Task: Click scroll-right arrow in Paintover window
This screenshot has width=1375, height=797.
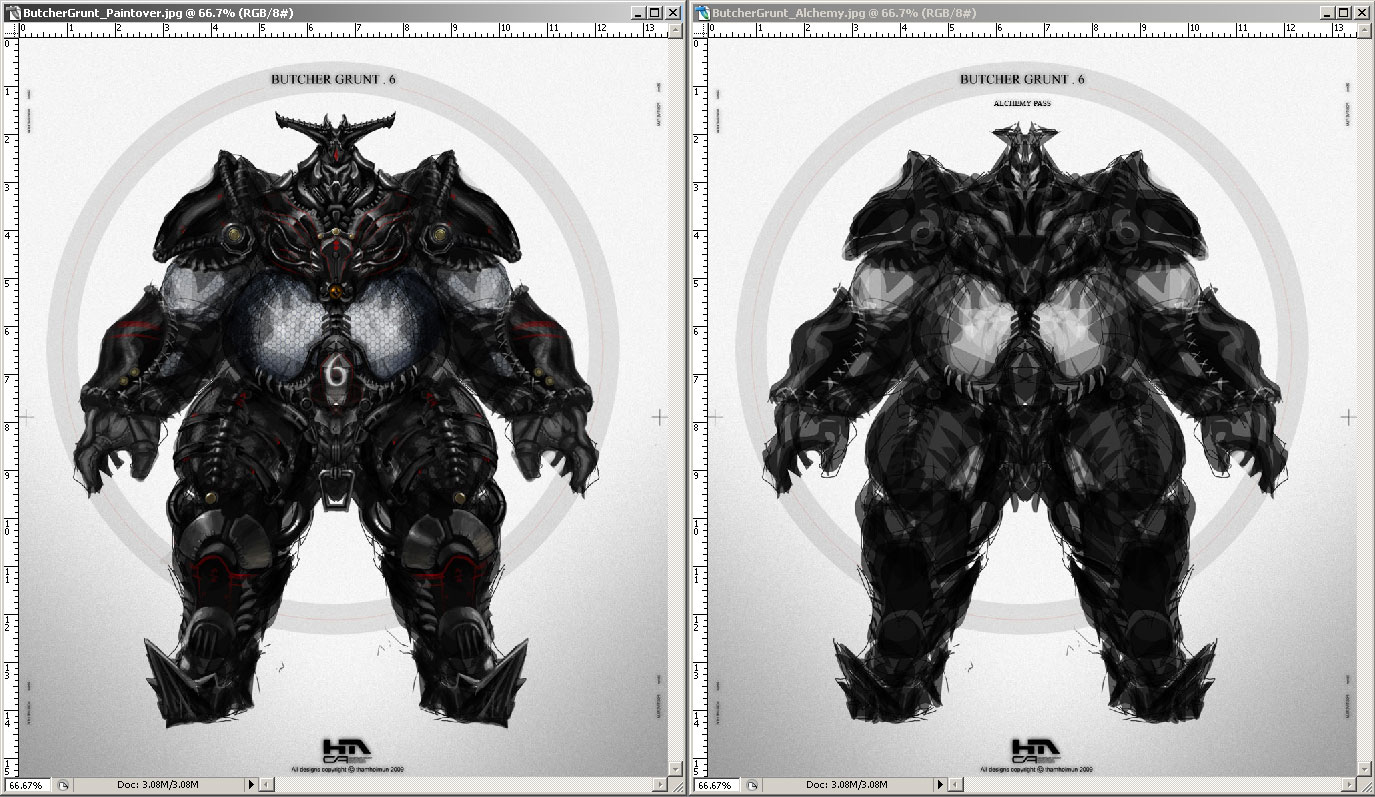Action: click(659, 785)
